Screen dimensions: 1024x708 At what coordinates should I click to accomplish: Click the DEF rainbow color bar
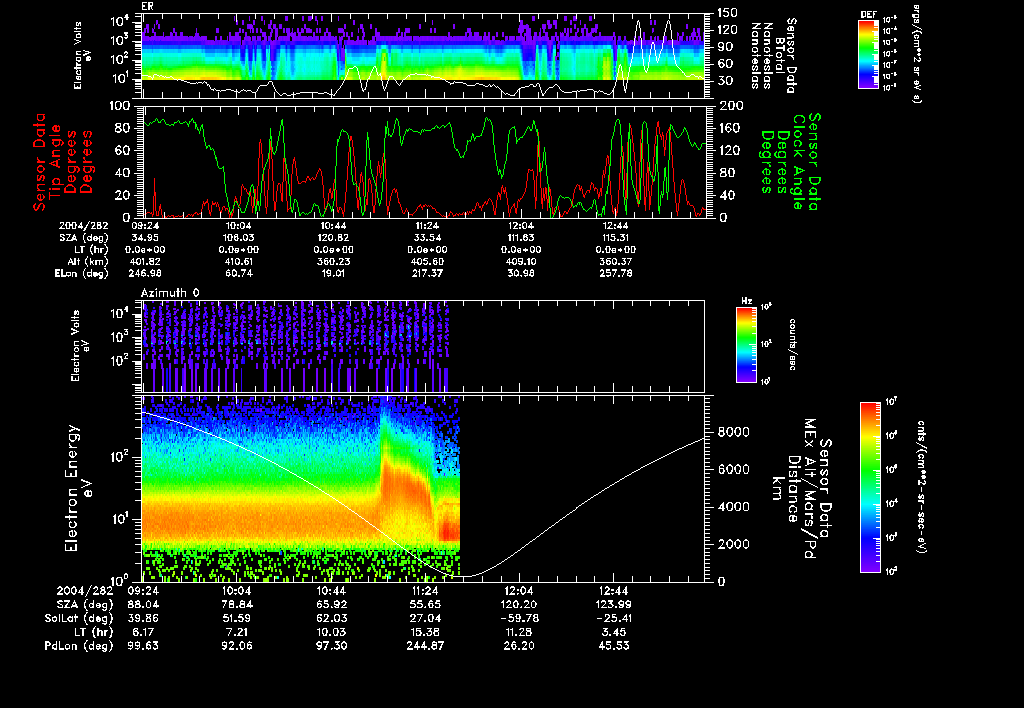pos(868,54)
